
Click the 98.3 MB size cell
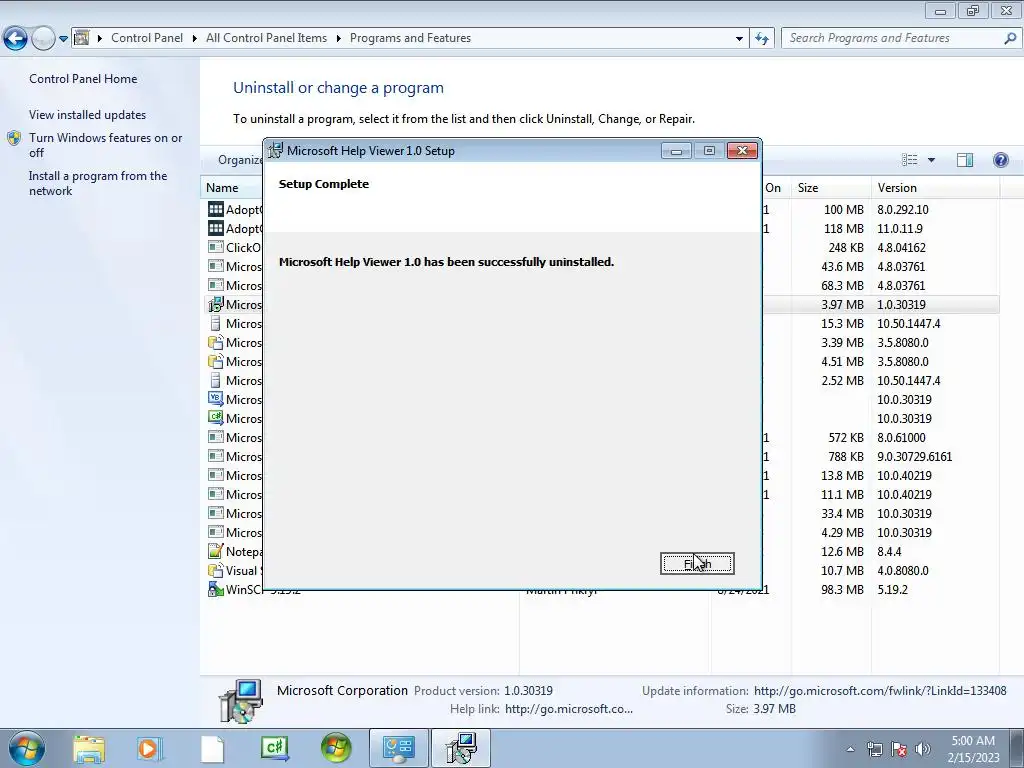[842, 590]
